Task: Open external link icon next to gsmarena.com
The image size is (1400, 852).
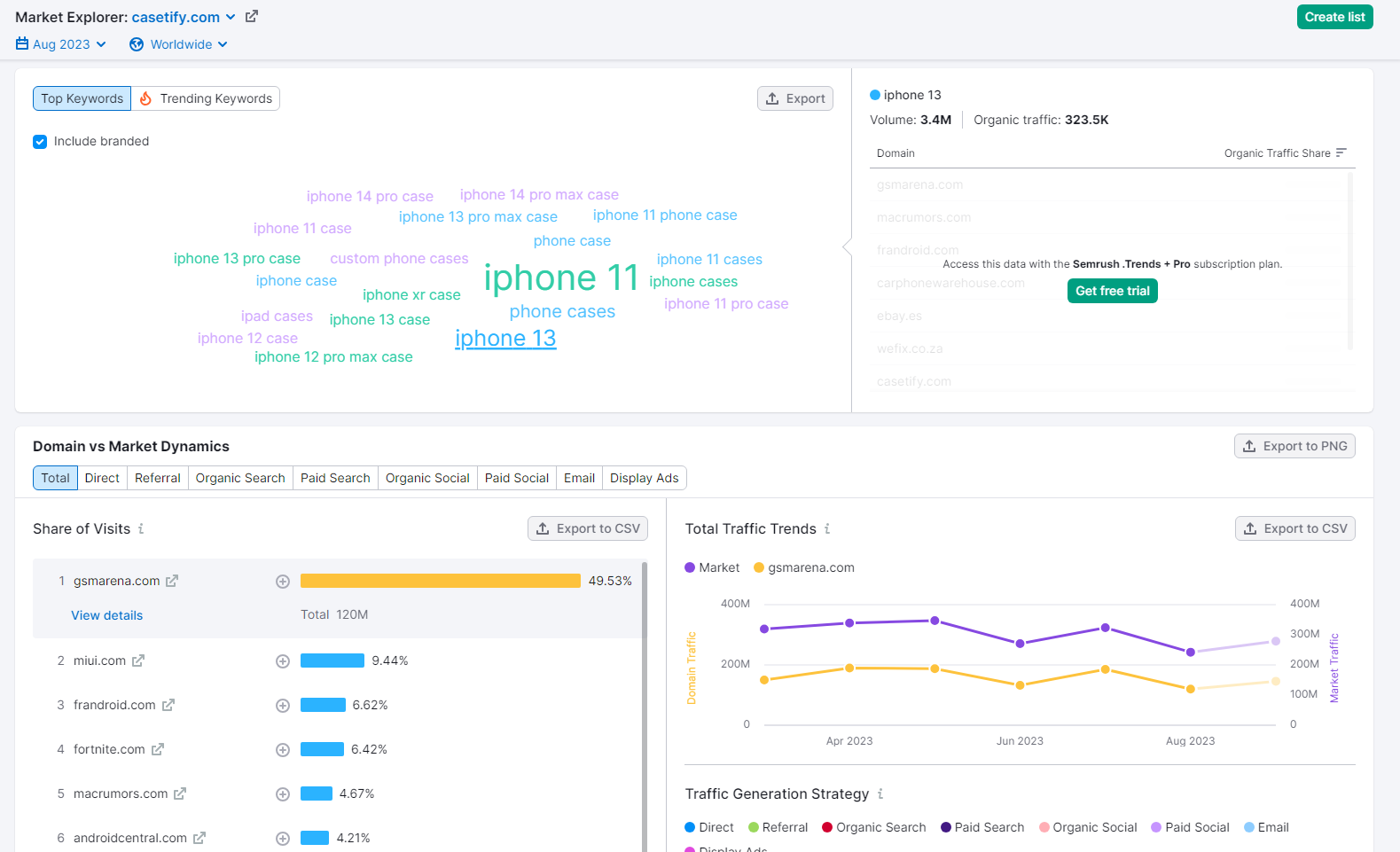Action: coord(172,581)
